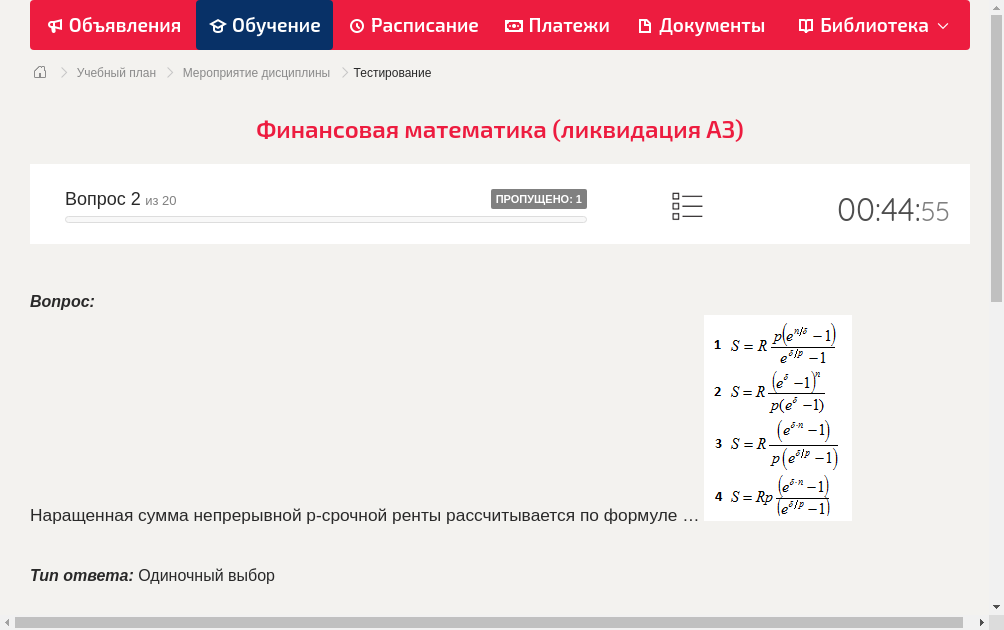Open the Платежи menu item

pyautogui.click(x=557, y=25)
